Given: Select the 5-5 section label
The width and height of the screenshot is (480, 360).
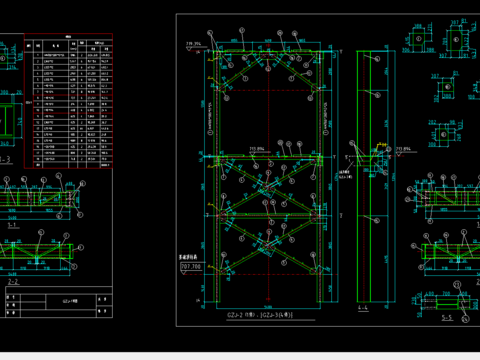Looking at the screenshot, I should 447,318.
